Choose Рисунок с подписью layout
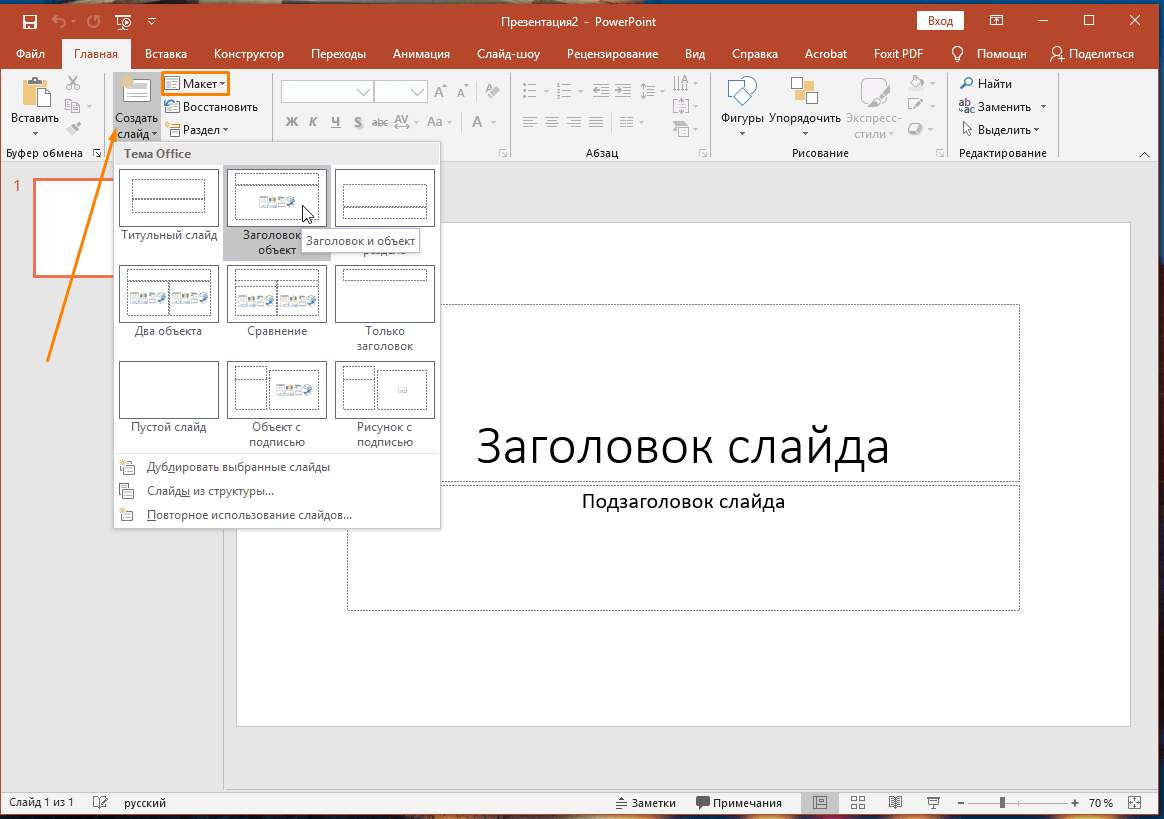The width and height of the screenshot is (1164, 819). 385,390
